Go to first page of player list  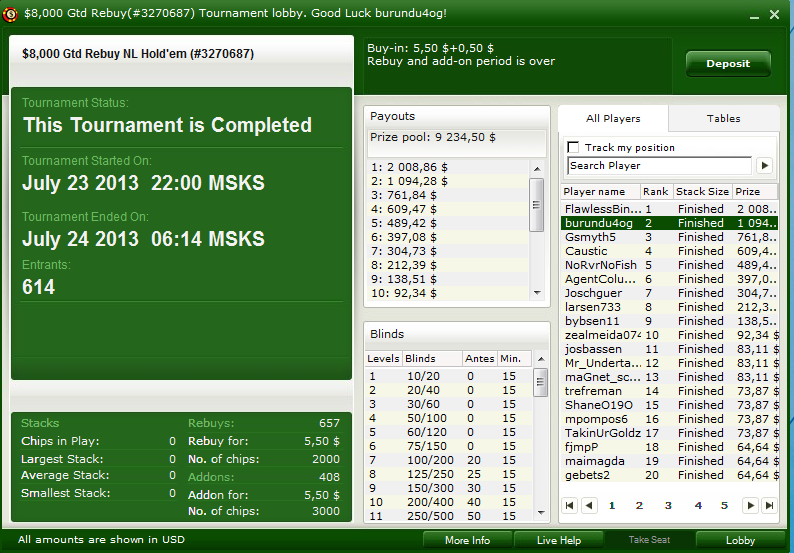pos(570,505)
